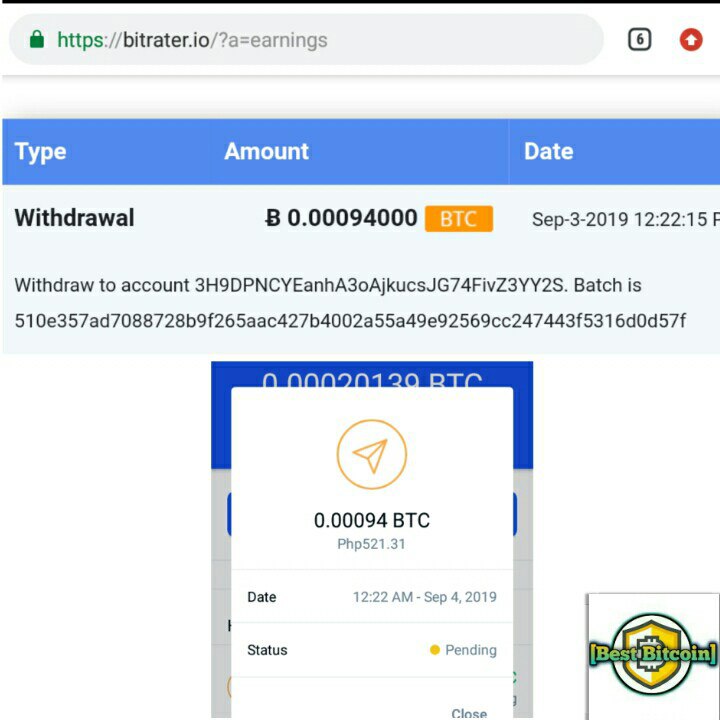Click the Date column header

[549, 152]
